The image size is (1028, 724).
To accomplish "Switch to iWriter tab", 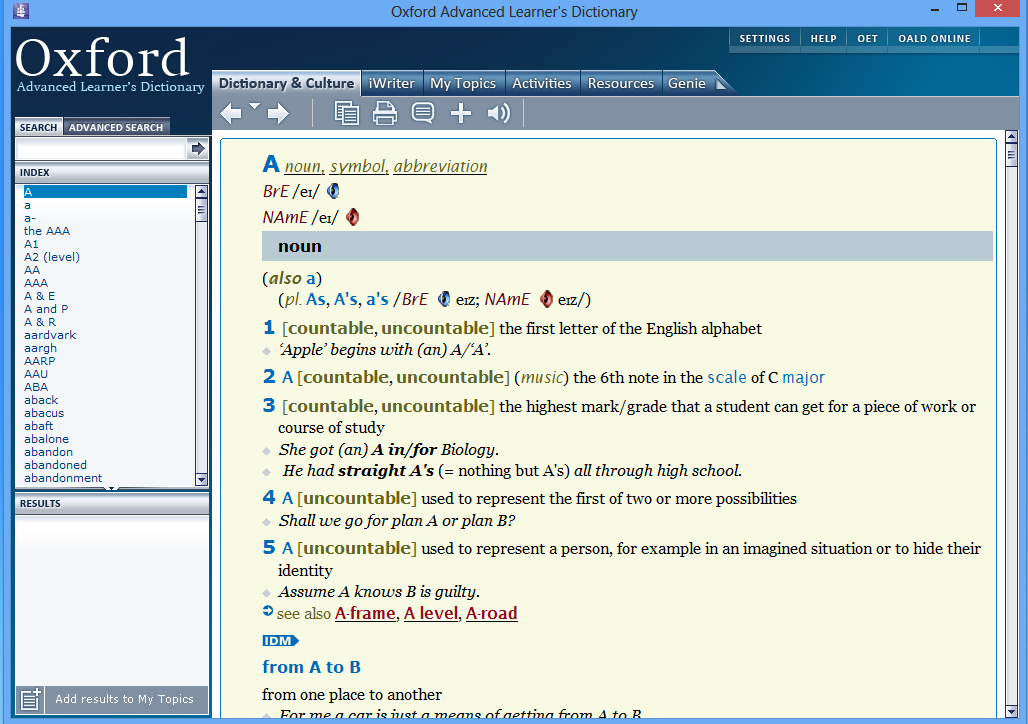I will 391,83.
